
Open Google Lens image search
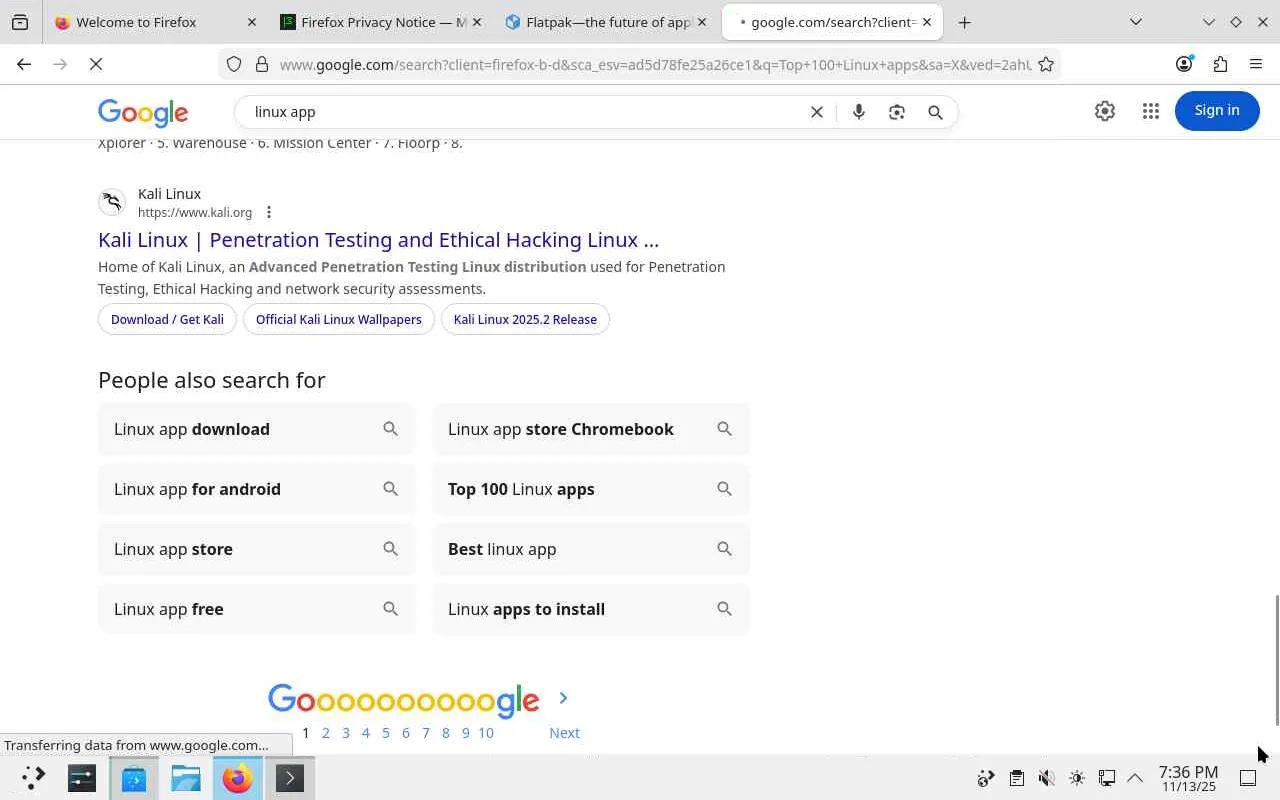click(x=896, y=112)
